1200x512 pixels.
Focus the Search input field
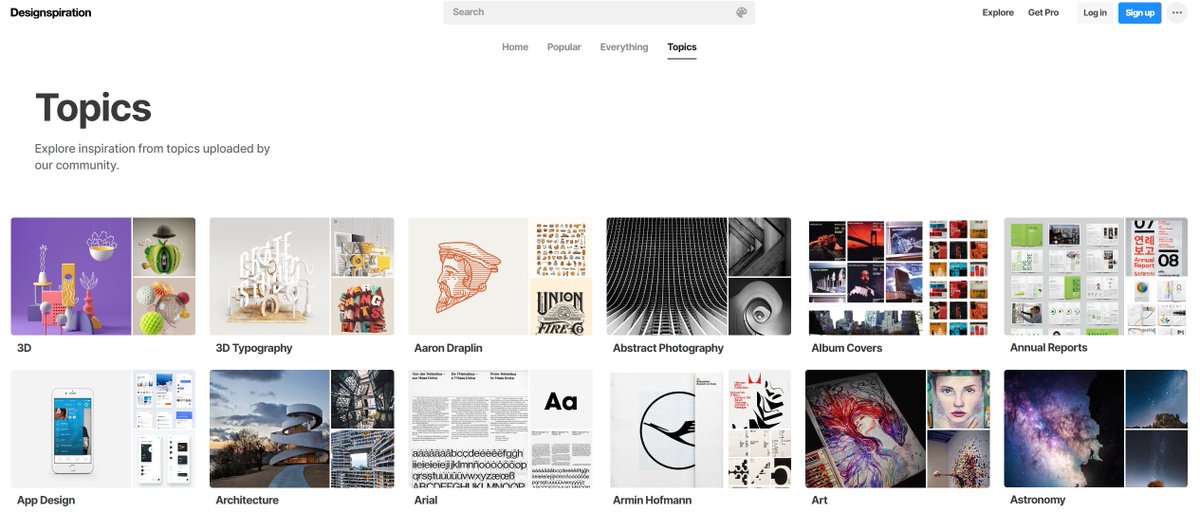599,12
